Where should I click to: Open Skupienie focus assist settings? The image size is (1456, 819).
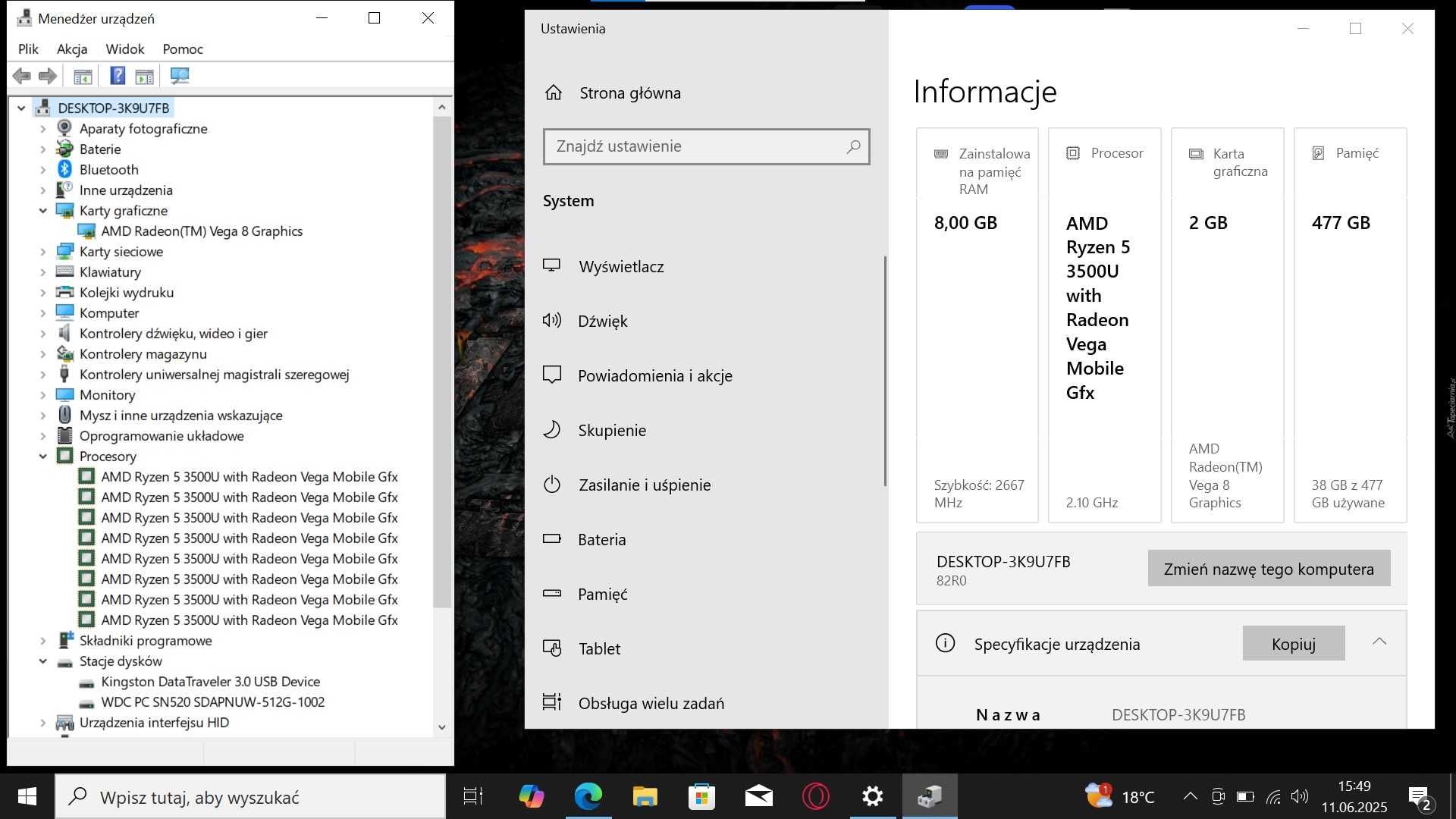pos(612,430)
